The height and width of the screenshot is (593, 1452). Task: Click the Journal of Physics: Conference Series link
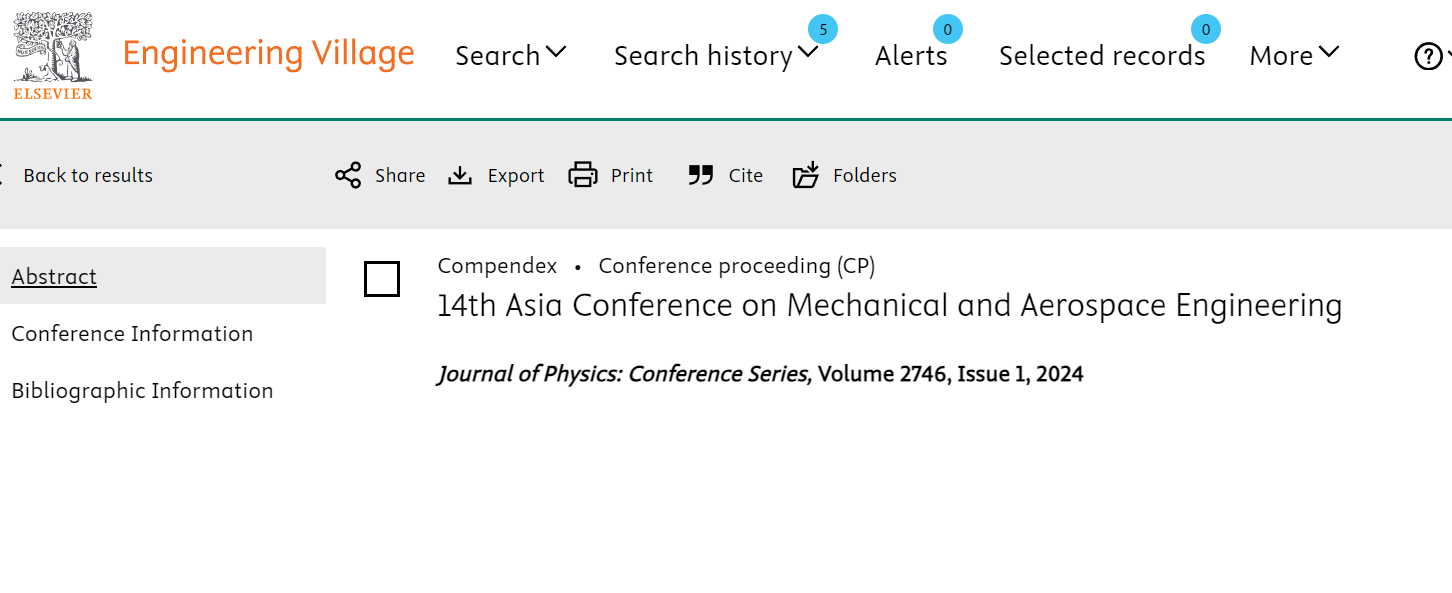tap(624, 374)
